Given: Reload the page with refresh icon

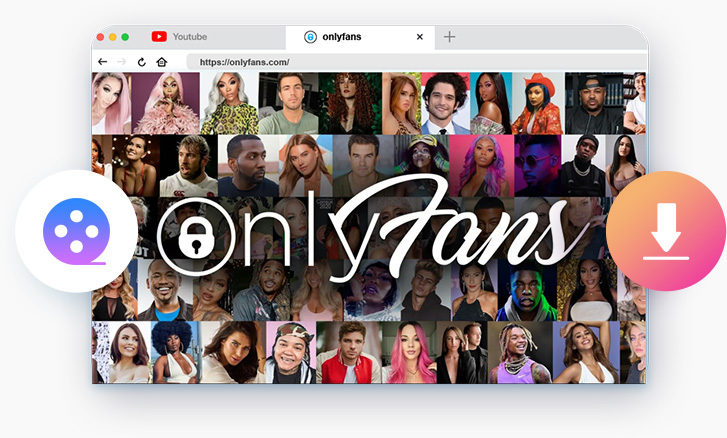Looking at the screenshot, I should 141,62.
